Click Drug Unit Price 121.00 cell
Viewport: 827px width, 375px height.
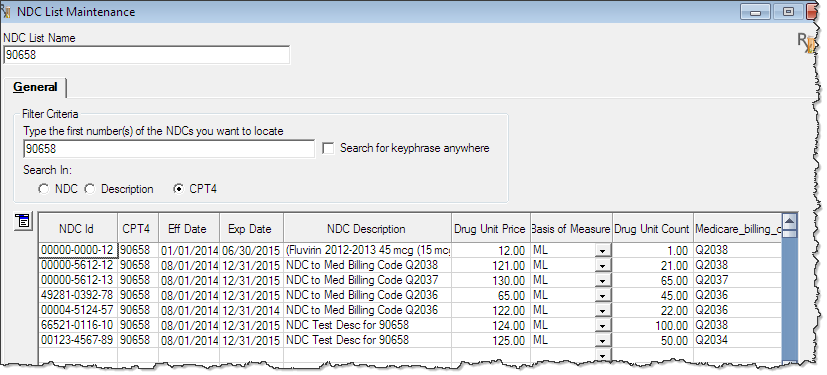[x=491, y=266]
